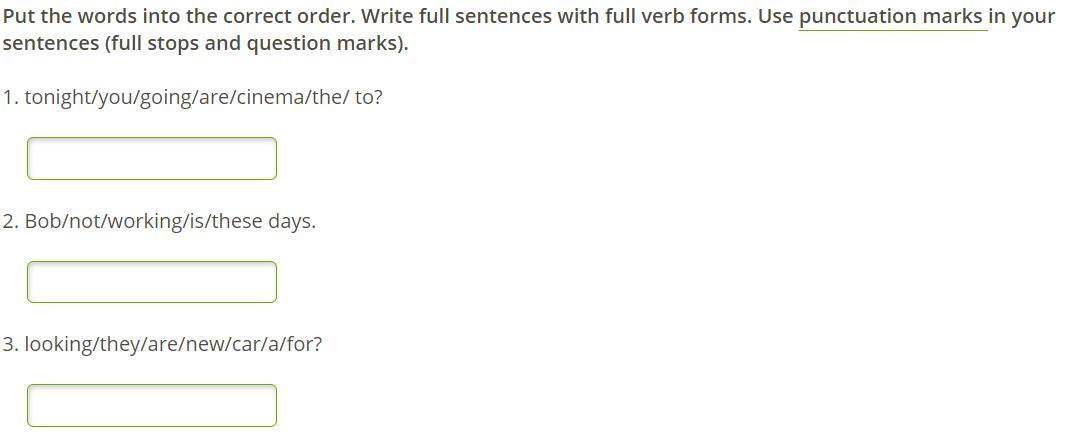Click the name "Bob" in question 2

tap(42, 222)
